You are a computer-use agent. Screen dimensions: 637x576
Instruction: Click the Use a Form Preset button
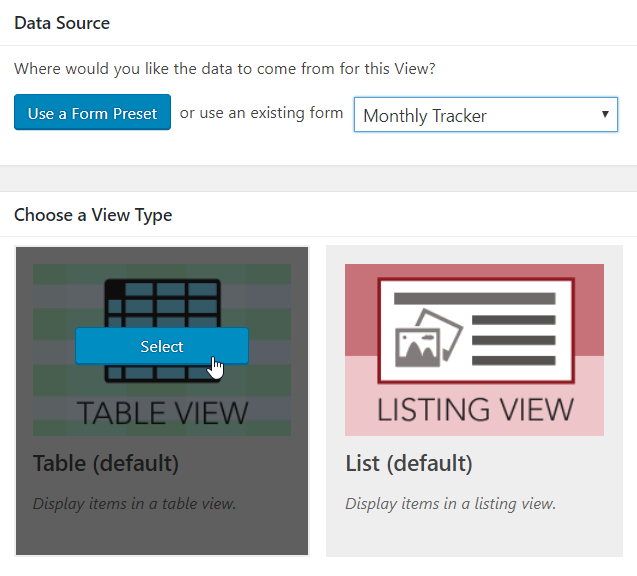point(92,113)
